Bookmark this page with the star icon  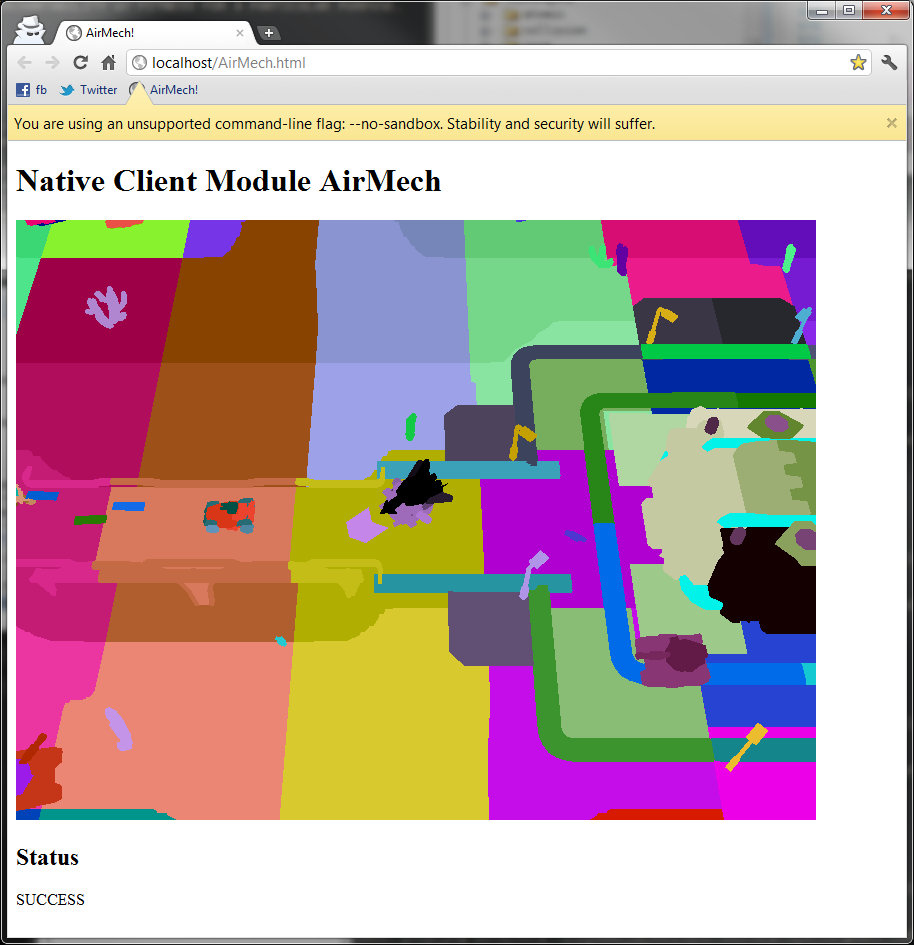coord(858,63)
